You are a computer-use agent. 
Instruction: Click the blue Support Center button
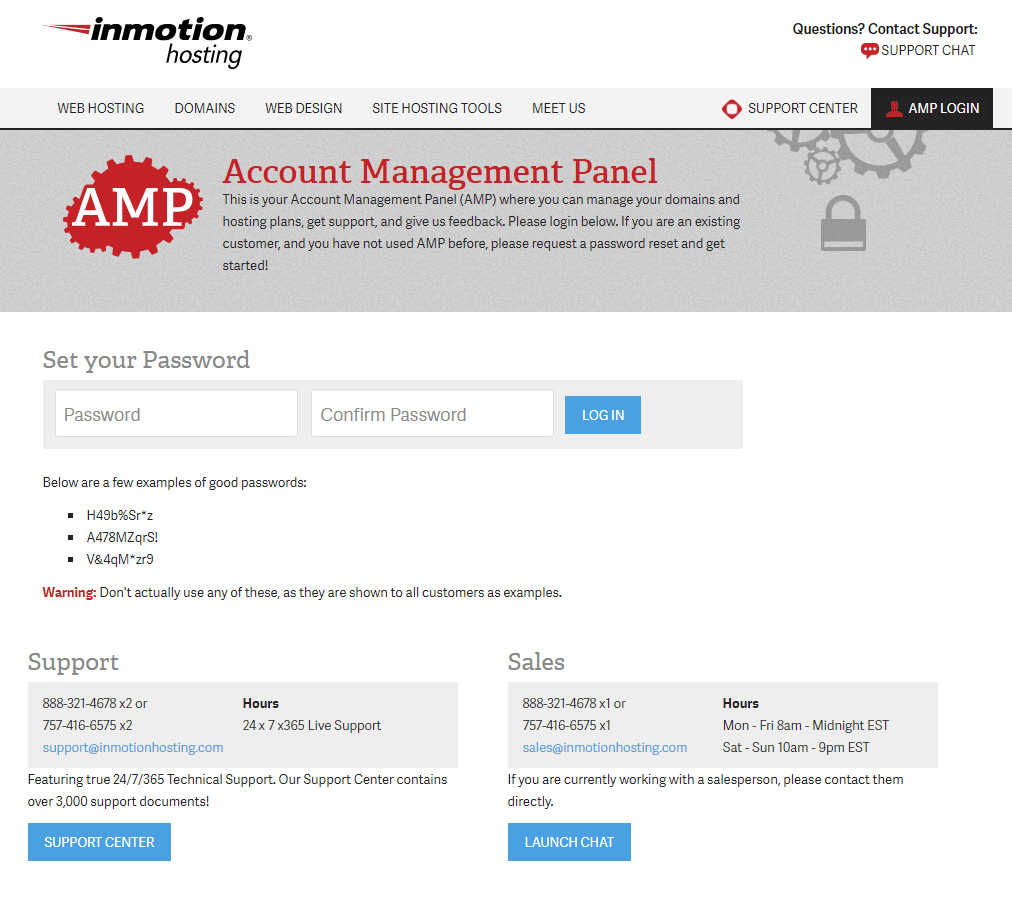point(99,842)
